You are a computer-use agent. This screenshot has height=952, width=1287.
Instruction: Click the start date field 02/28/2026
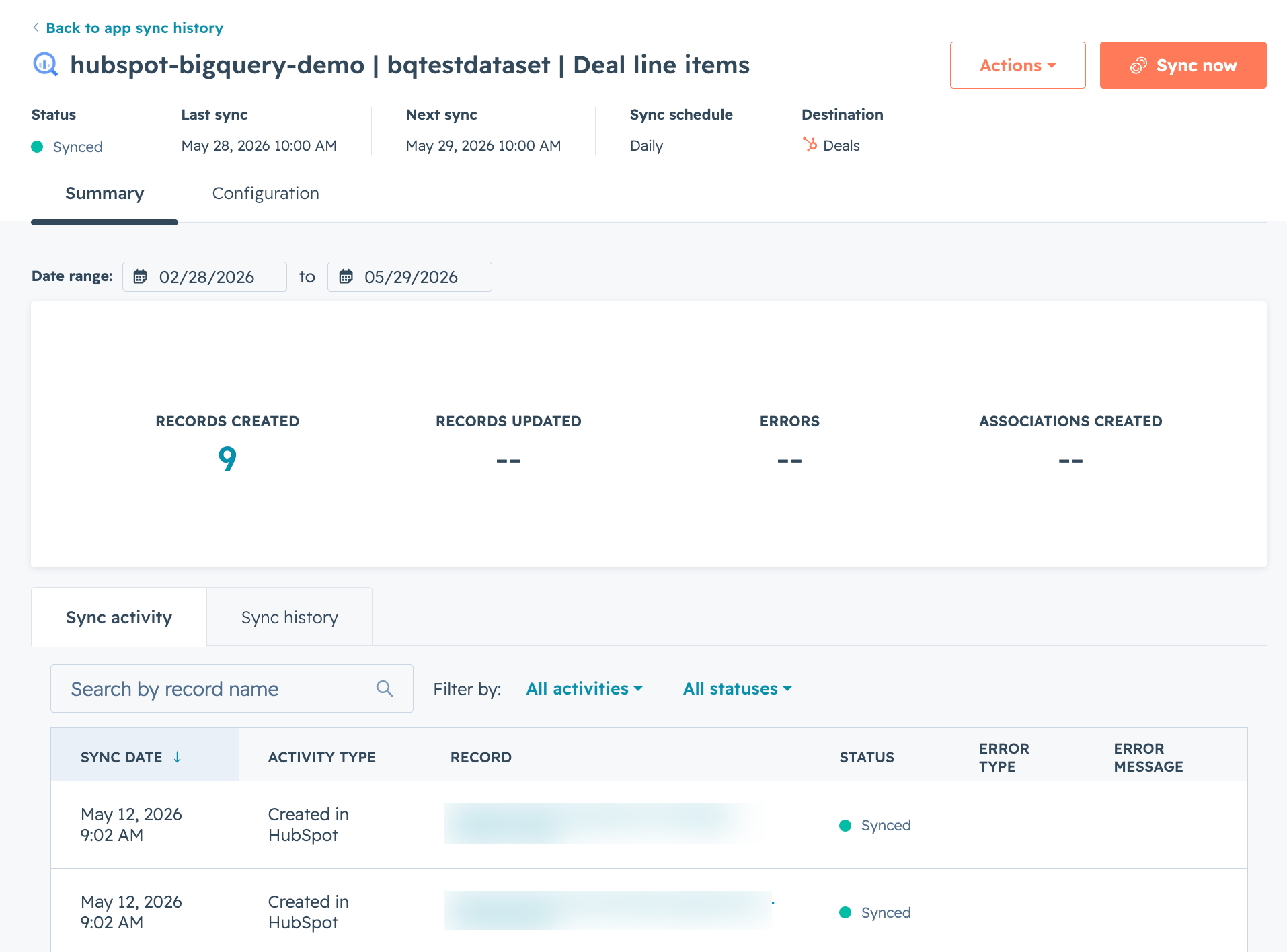click(204, 276)
